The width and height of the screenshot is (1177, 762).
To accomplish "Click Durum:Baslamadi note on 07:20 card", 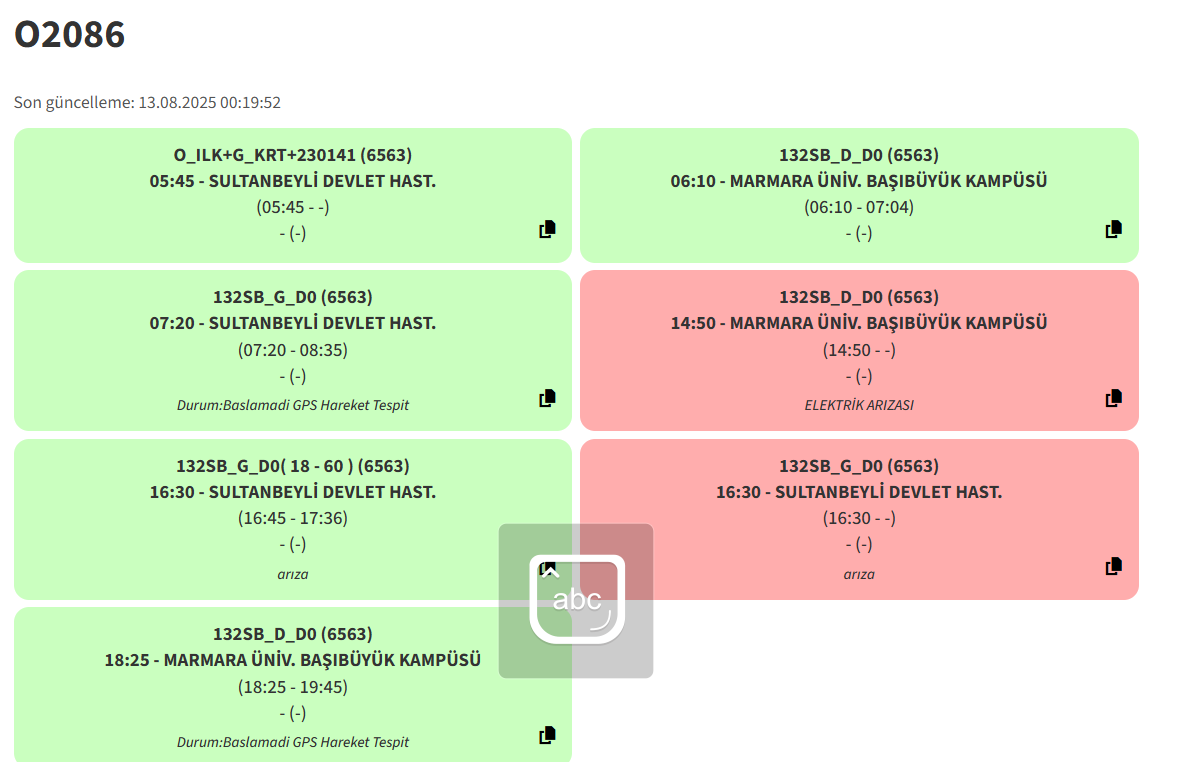I will (x=293, y=405).
